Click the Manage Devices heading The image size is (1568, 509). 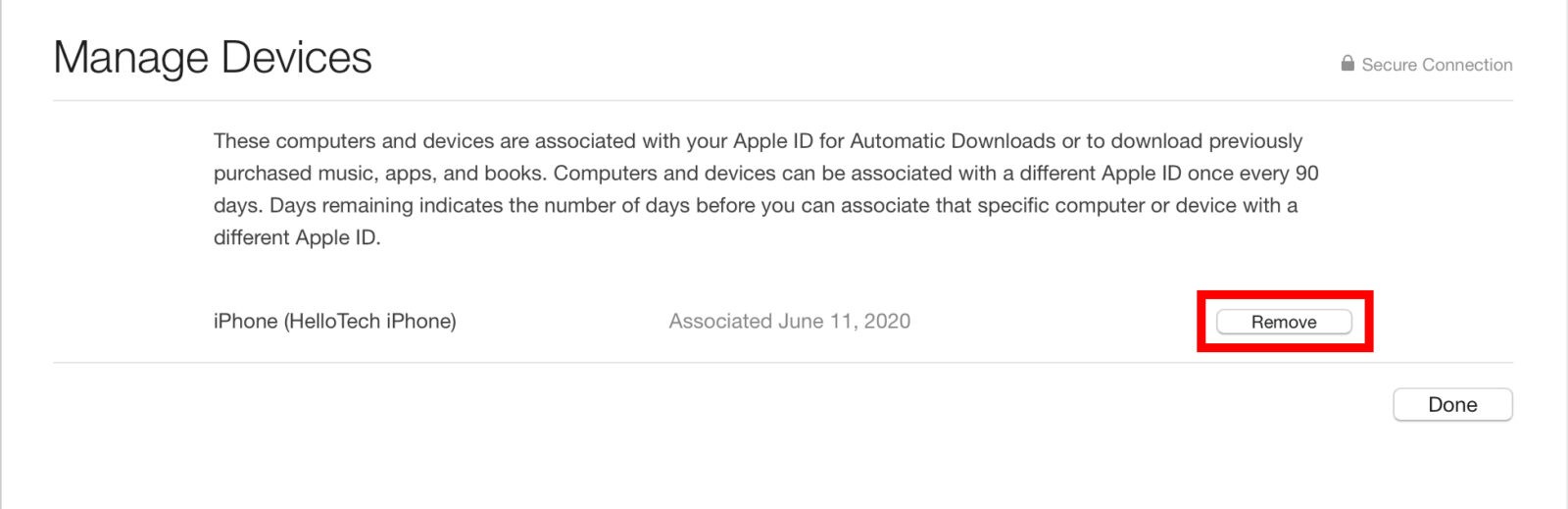(213, 58)
